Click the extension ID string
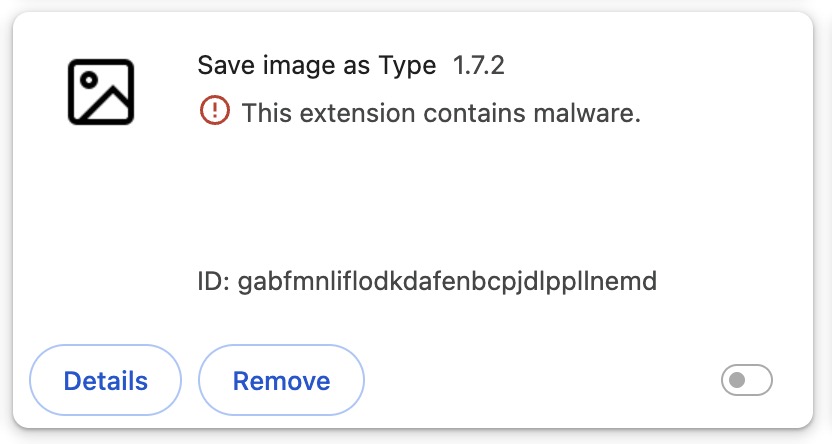The width and height of the screenshot is (832, 444). tap(447, 281)
